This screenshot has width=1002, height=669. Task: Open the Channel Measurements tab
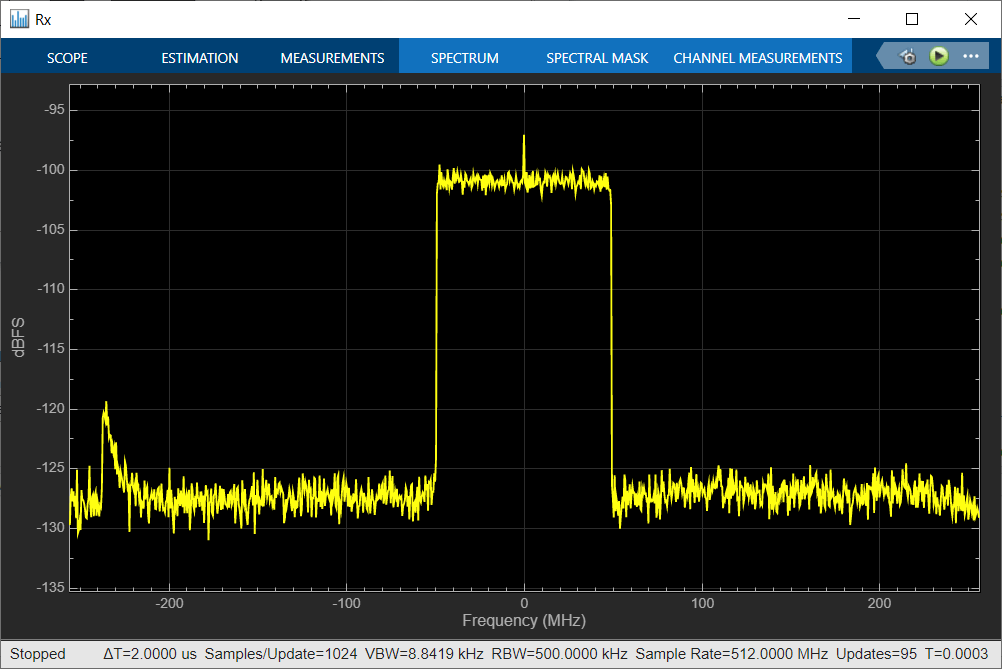tap(758, 58)
